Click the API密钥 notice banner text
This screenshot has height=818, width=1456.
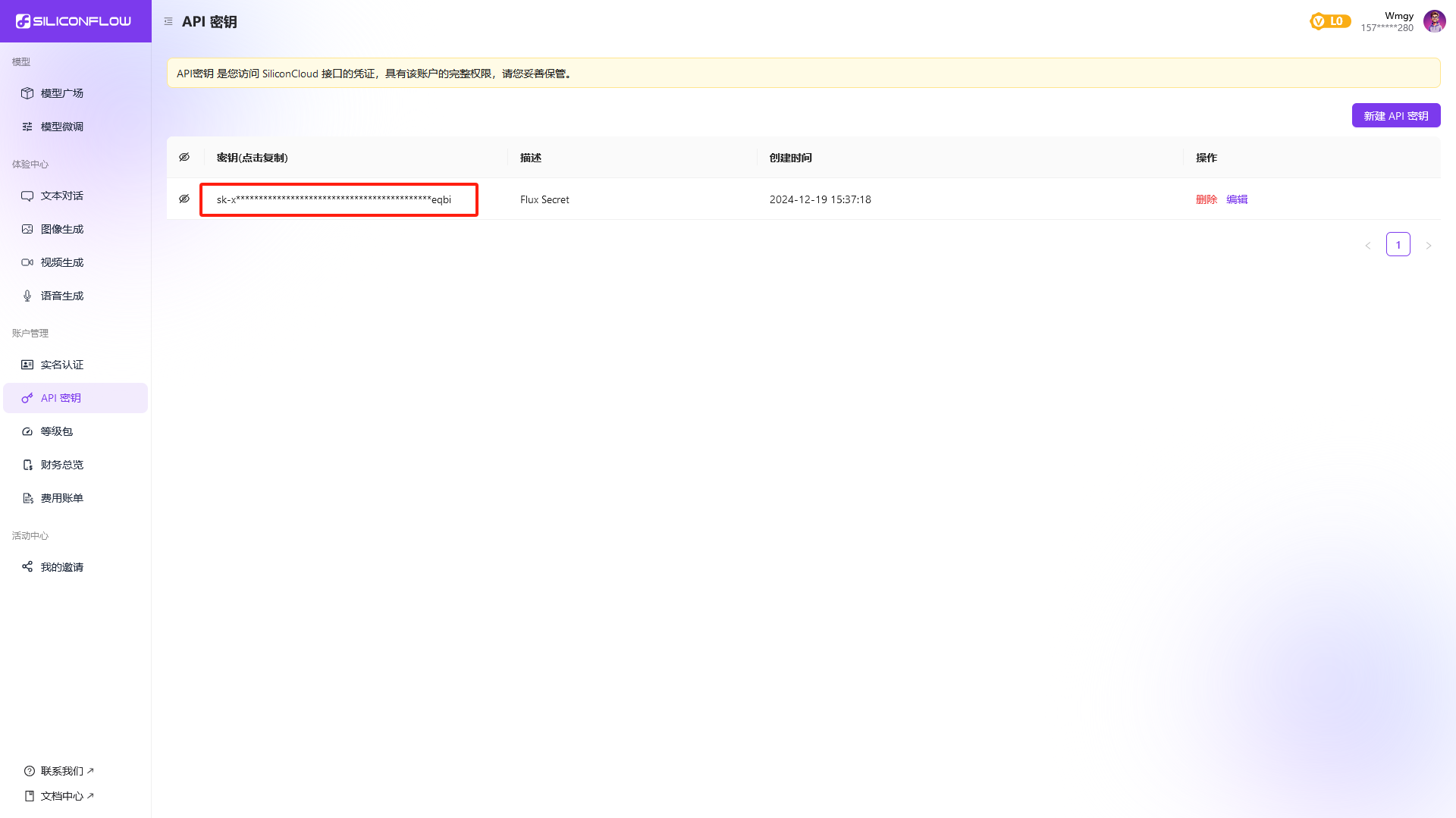click(x=375, y=74)
